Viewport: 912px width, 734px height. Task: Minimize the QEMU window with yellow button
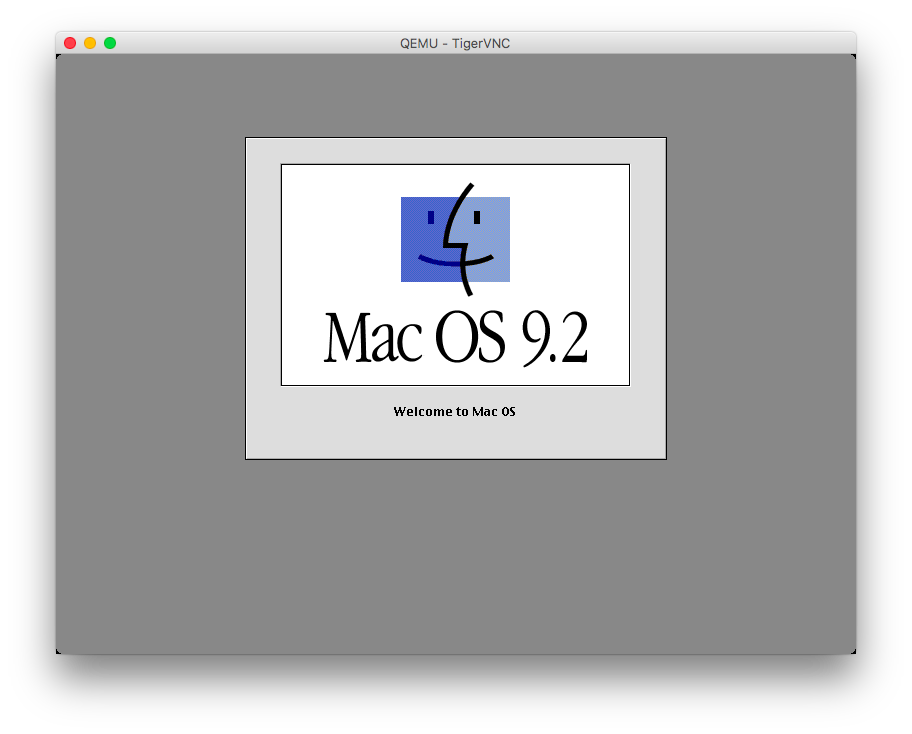[90, 43]
